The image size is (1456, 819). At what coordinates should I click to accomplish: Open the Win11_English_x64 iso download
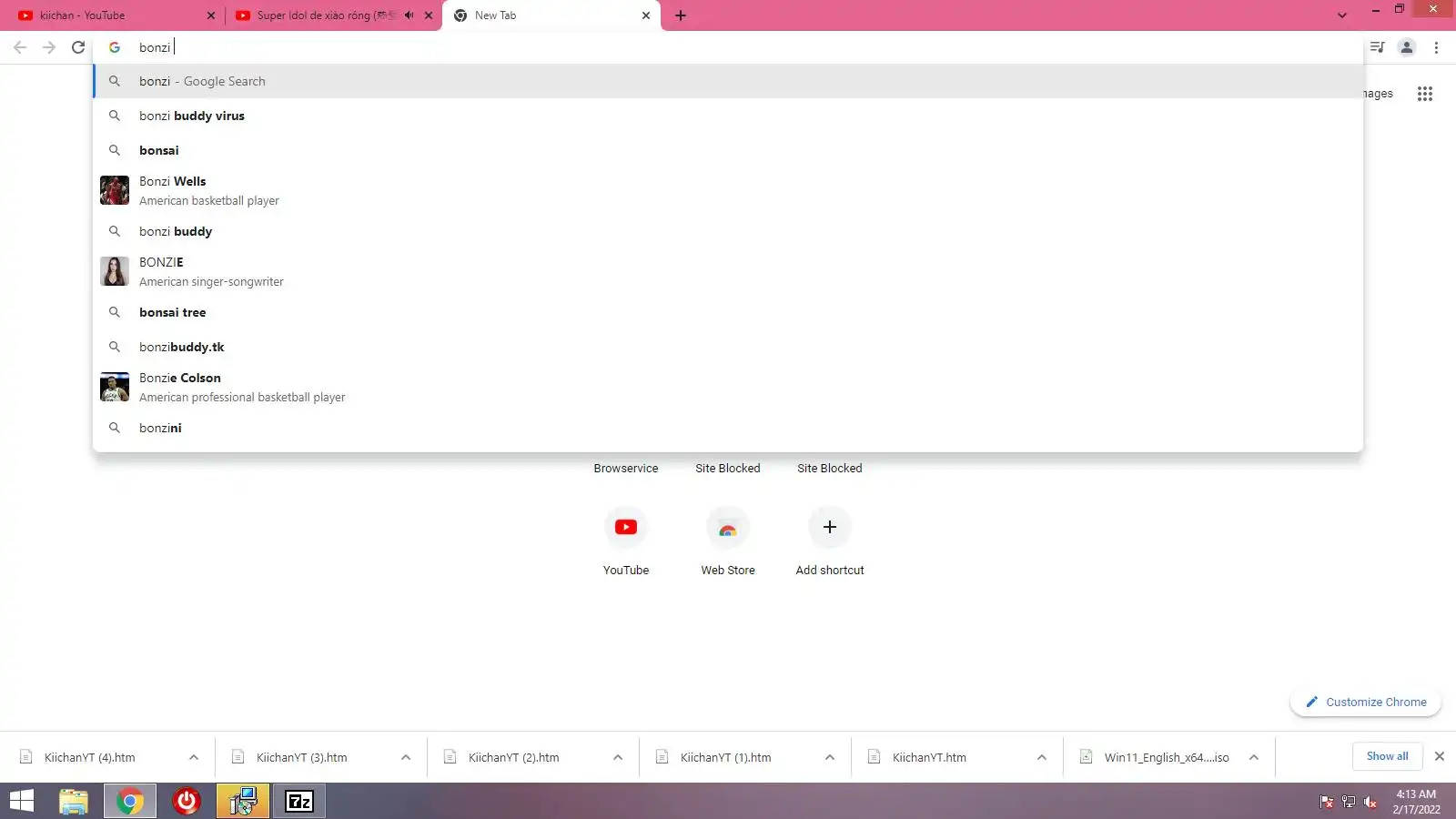click(x=1167, y=757)
